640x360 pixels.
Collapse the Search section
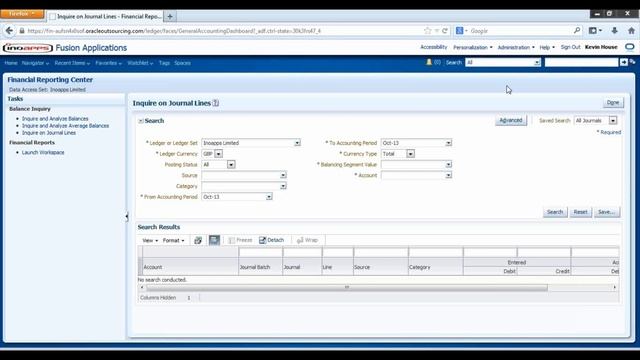pyautogui.click(x=141, y=121)
